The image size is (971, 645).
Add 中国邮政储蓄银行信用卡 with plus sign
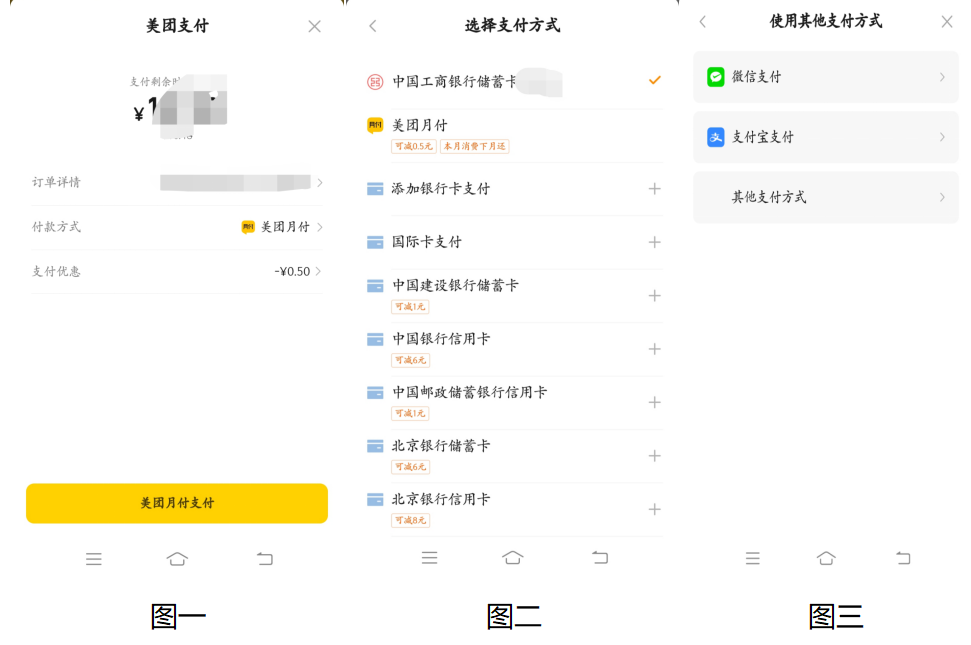pyautogui.click(x=655, y=402)
